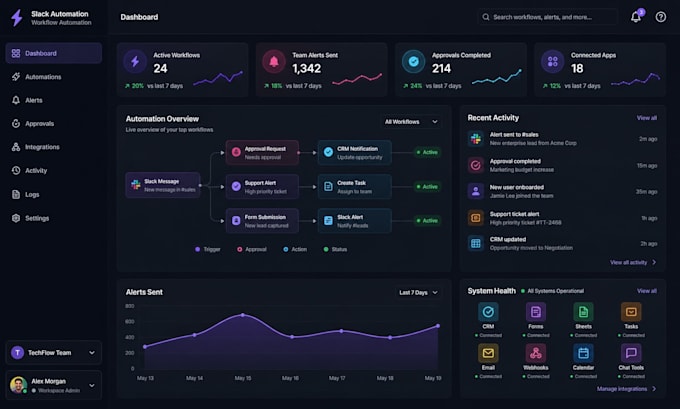Click the search magnifier icon

[x=486, y=17]
